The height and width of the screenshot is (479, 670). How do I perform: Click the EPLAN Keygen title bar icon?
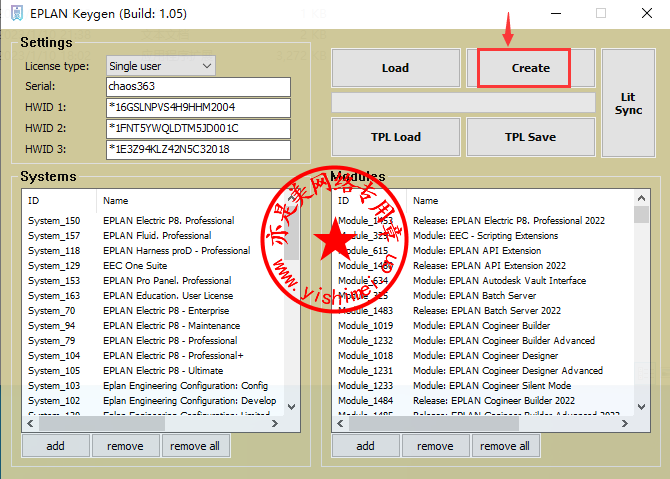(16, 13)
